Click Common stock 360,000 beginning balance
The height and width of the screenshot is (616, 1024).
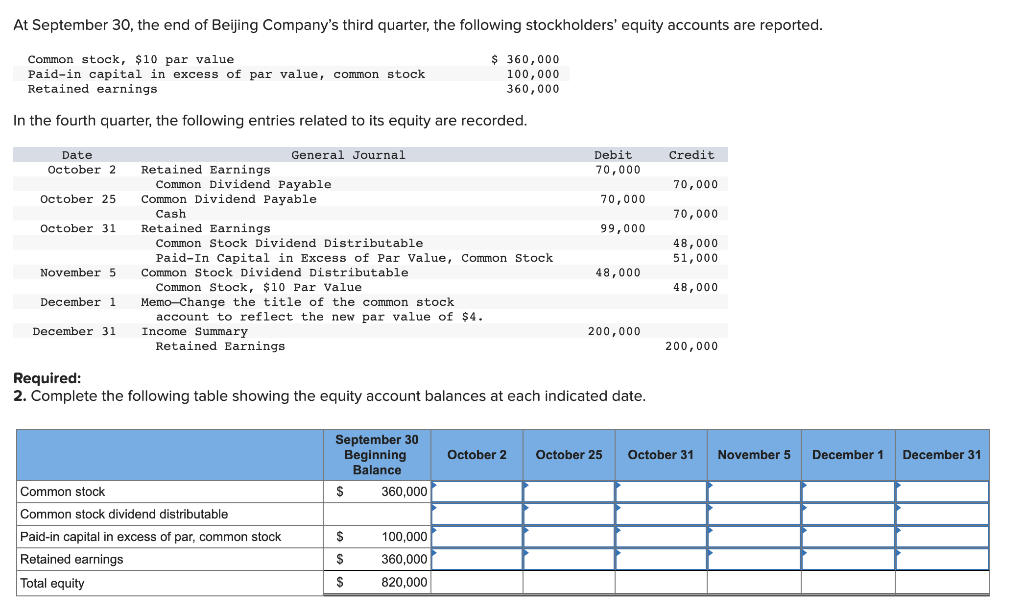377,491
